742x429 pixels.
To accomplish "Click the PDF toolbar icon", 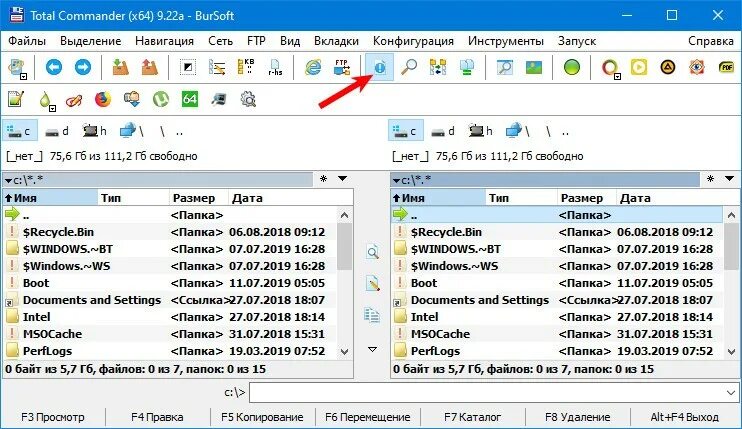I will tap(726, 67).
